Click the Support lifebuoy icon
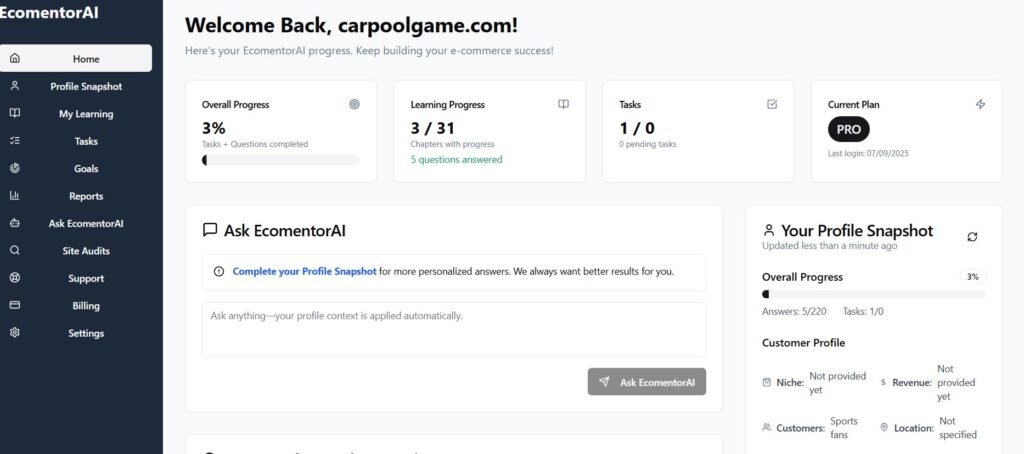This screenshot has width=1024, height=454. point(15,278)
